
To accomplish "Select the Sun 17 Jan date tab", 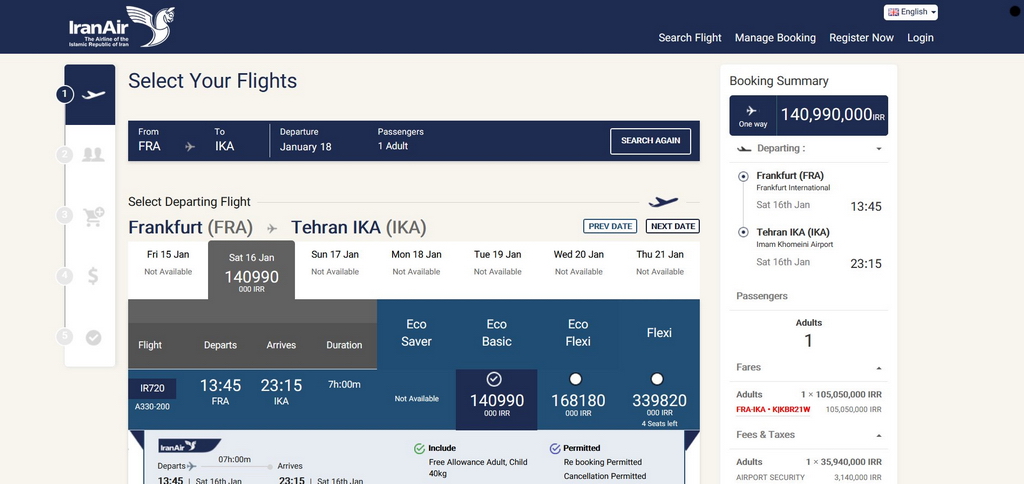I will click(x=335, y=262).
